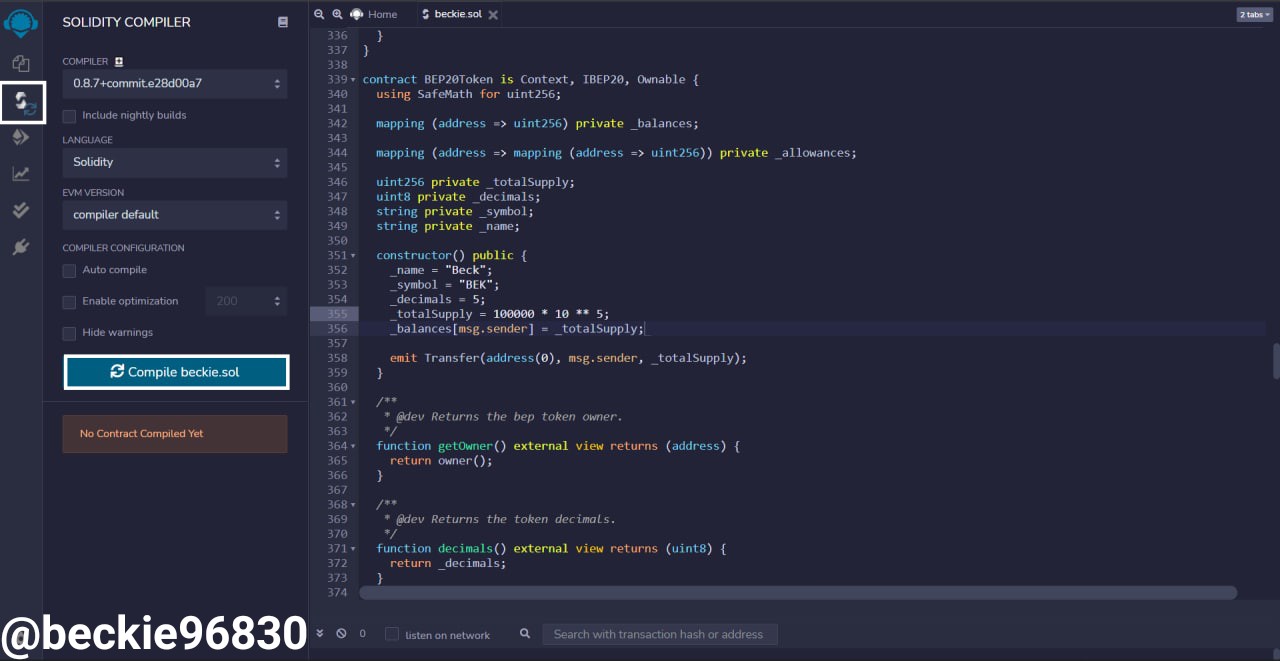The image size is (1280, 661).
Task: Click the _decimals = 5 line
Action: [437, 299]
